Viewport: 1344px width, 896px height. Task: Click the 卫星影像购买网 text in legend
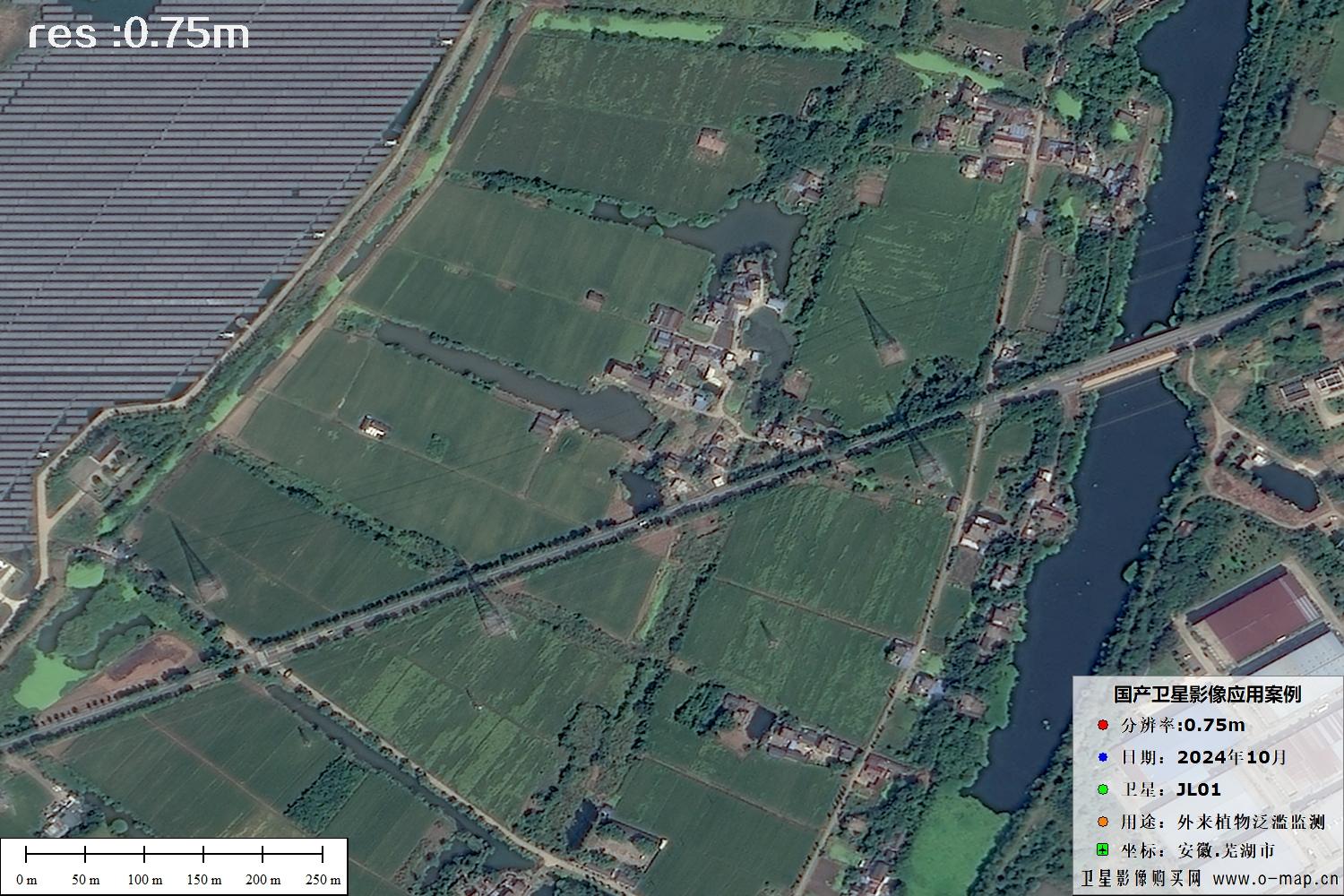point(1142,878)
